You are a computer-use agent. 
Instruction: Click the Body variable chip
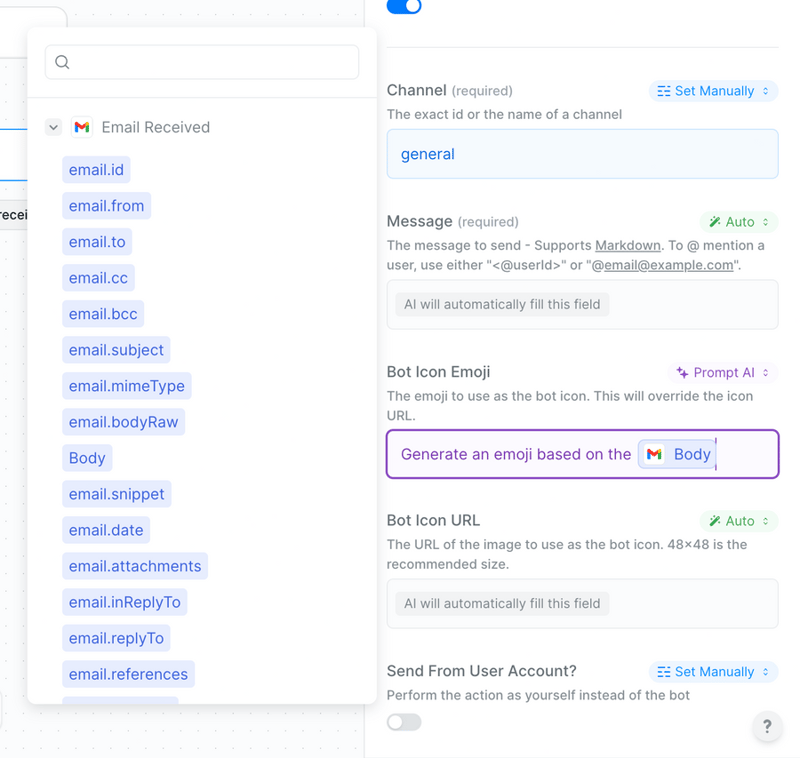87,458
